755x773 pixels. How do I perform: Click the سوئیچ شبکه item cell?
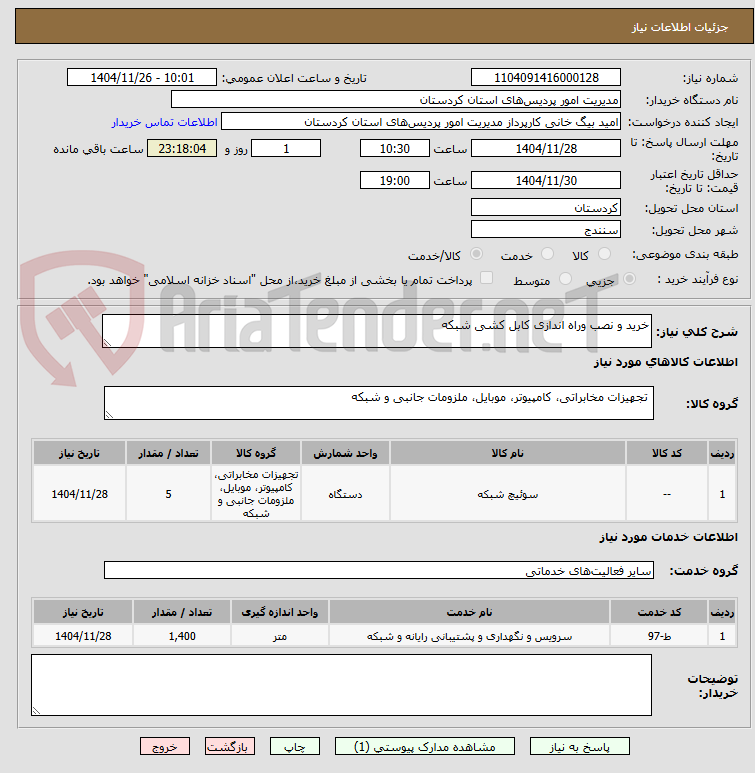pyautogui.click(x=507, y=494)
